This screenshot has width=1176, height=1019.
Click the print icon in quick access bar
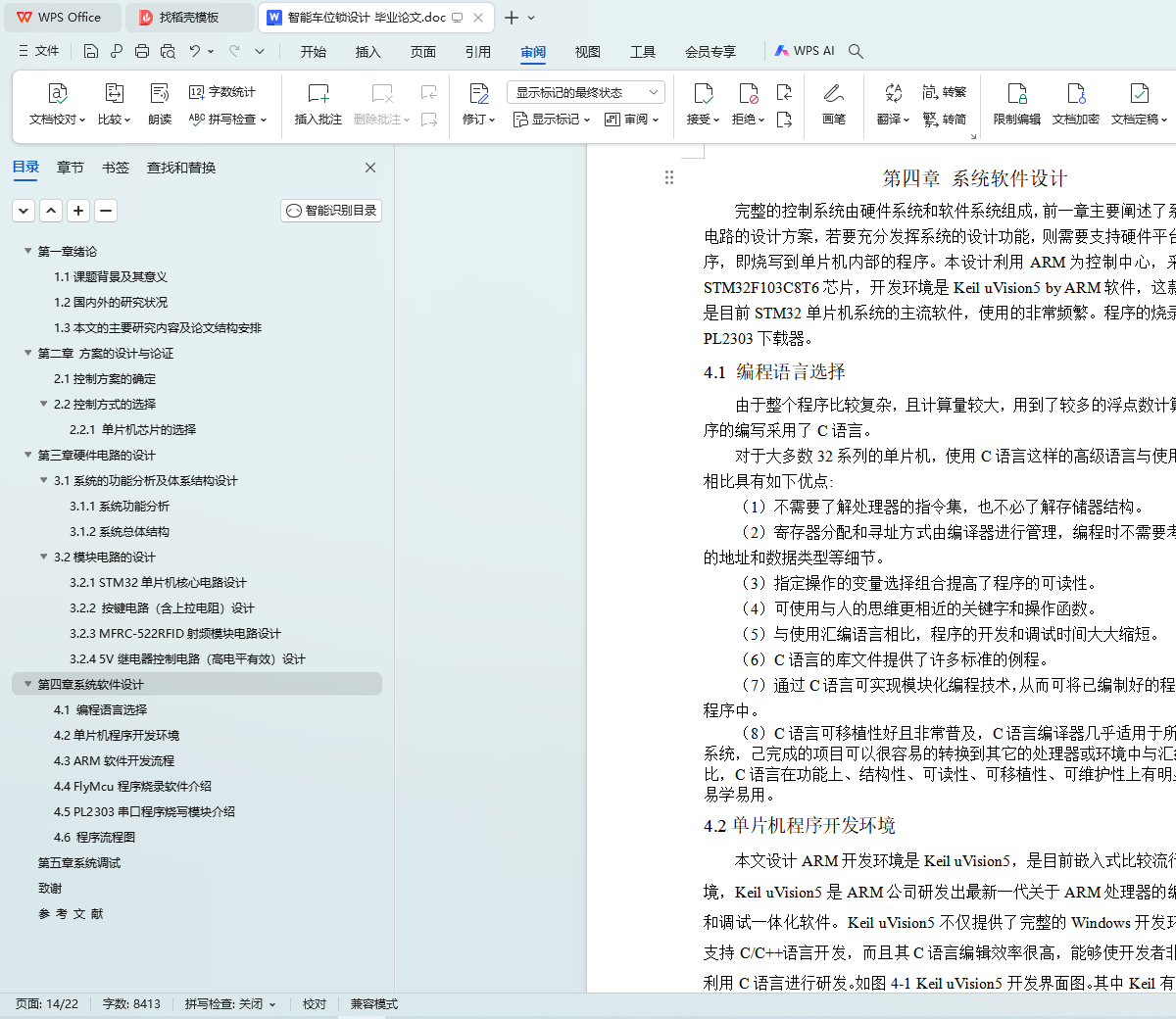(x=142, y=51)
